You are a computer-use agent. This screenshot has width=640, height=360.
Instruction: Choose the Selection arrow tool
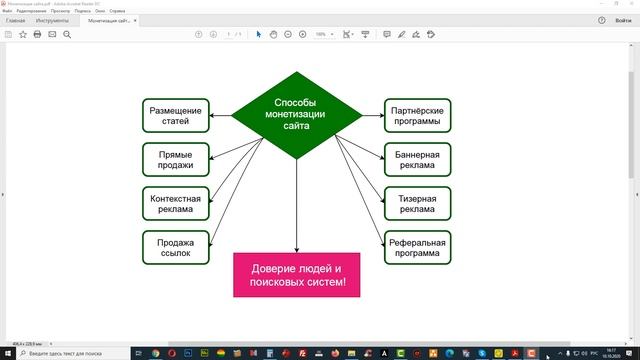click(258, 34)
